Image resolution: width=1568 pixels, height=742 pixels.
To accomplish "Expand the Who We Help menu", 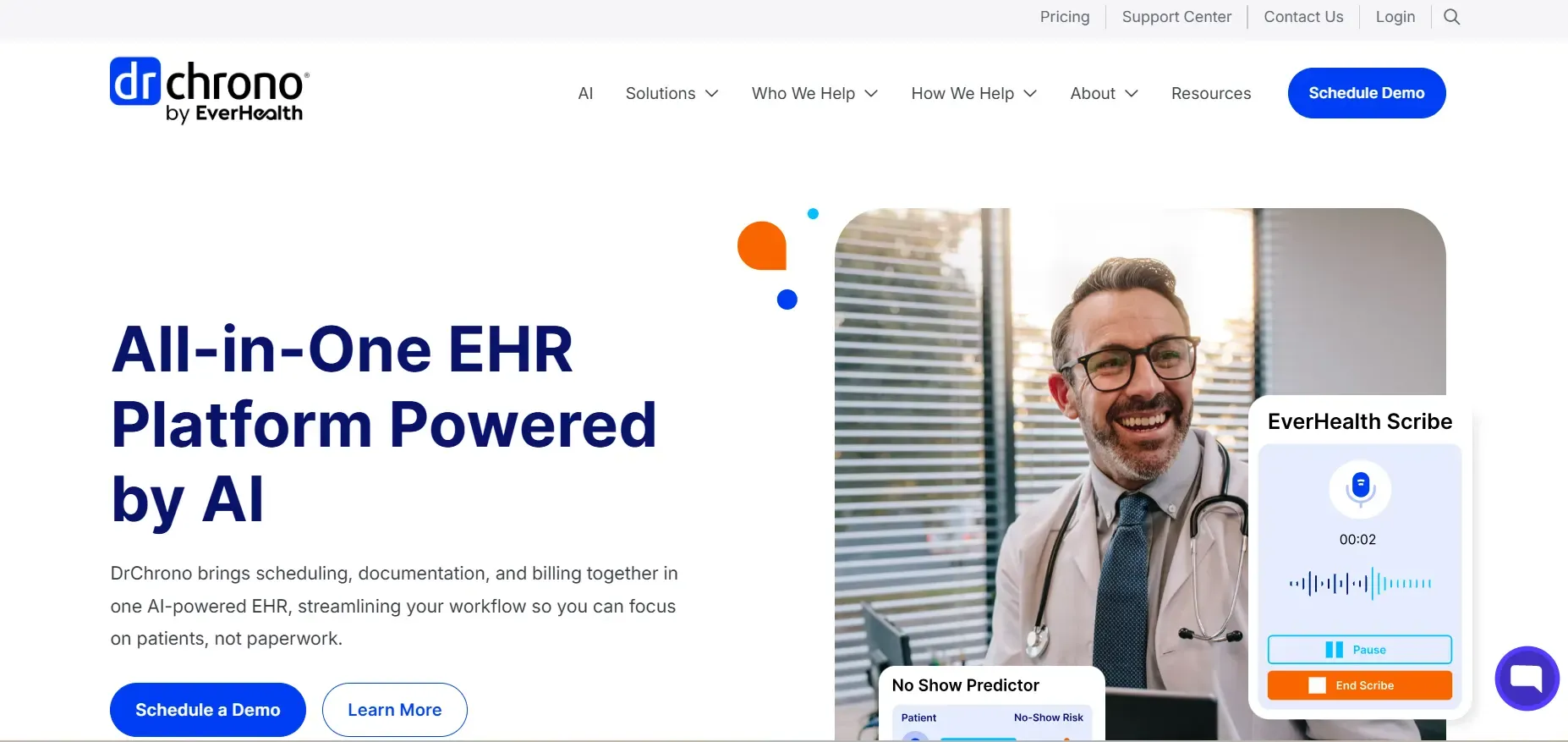I will (x=814, y=93).
